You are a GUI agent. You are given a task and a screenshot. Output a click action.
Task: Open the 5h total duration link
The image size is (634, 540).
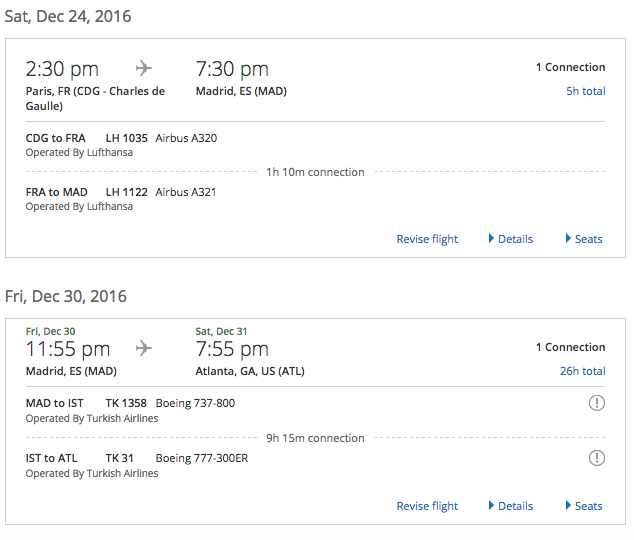[585, 91]
